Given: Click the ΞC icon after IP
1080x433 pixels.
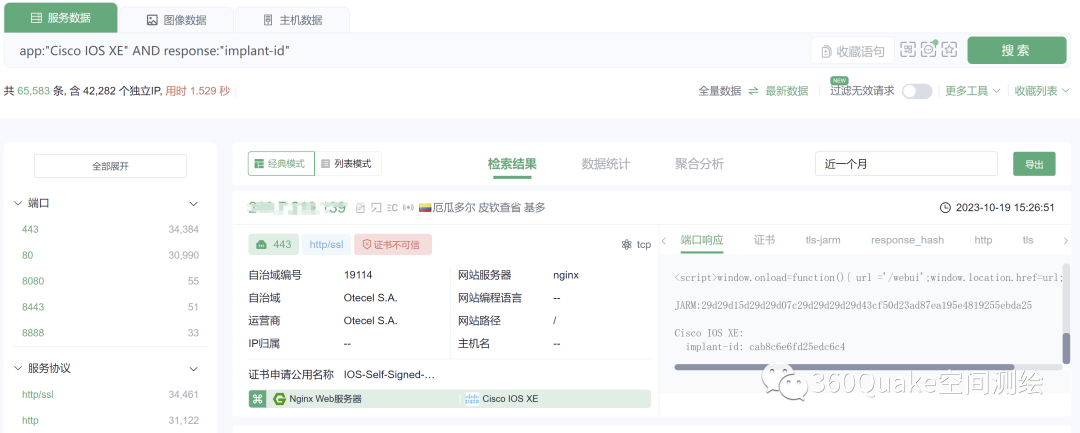Looking at the screenshot, I should [393, 207].
